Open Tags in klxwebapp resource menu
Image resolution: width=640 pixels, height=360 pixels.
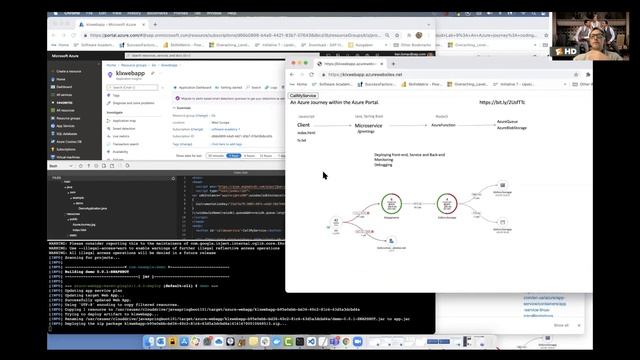coord(113,95)
